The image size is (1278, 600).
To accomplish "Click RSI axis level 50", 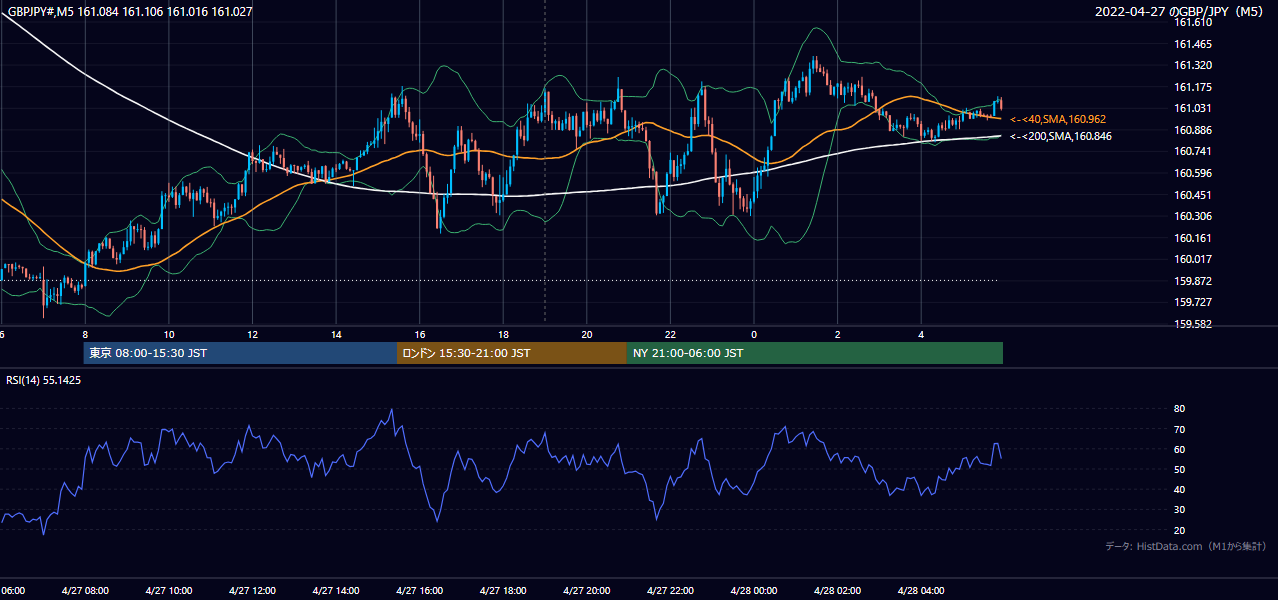I will (1179, 469).
